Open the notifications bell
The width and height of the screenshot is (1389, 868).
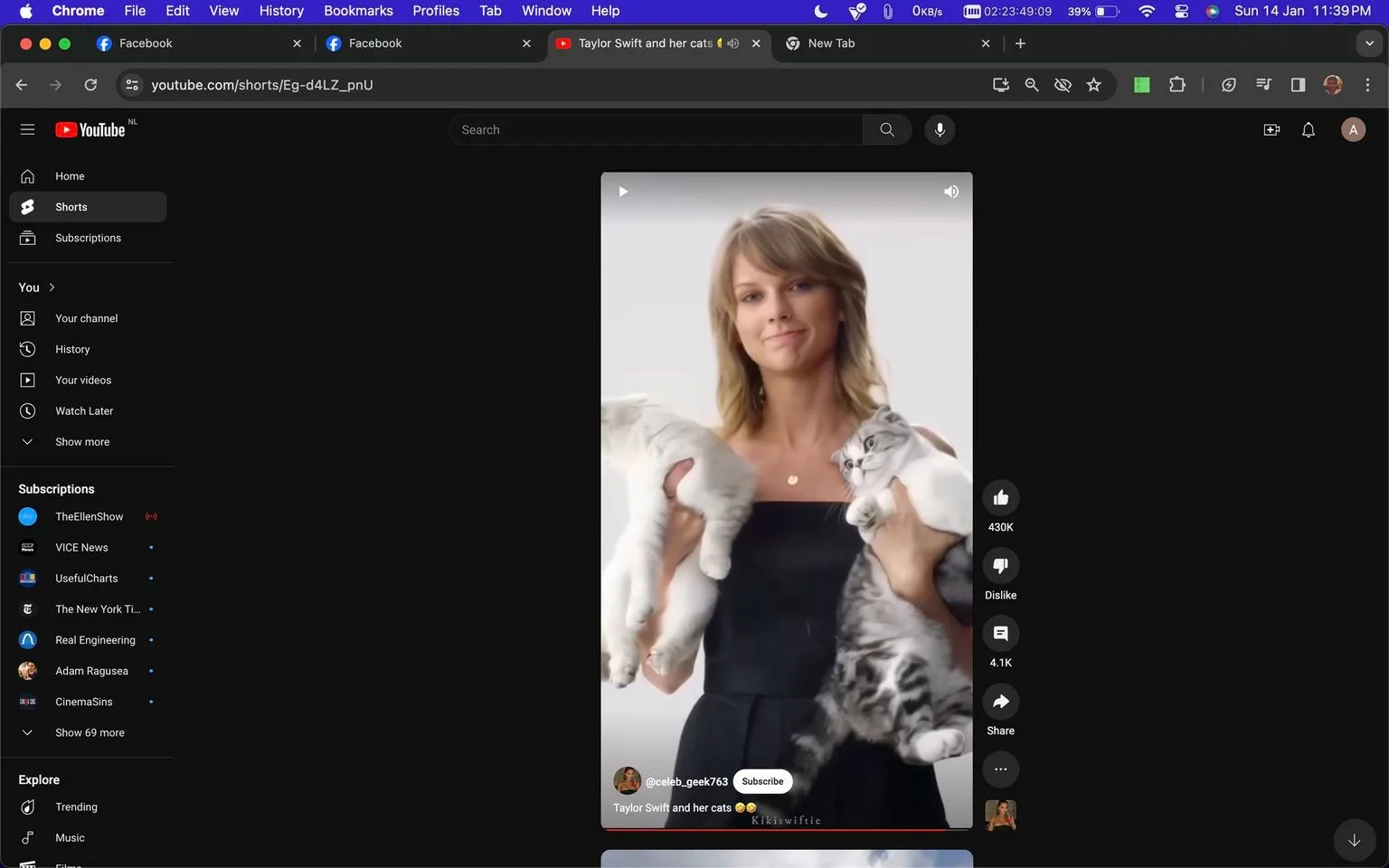tap(1308, 130)
